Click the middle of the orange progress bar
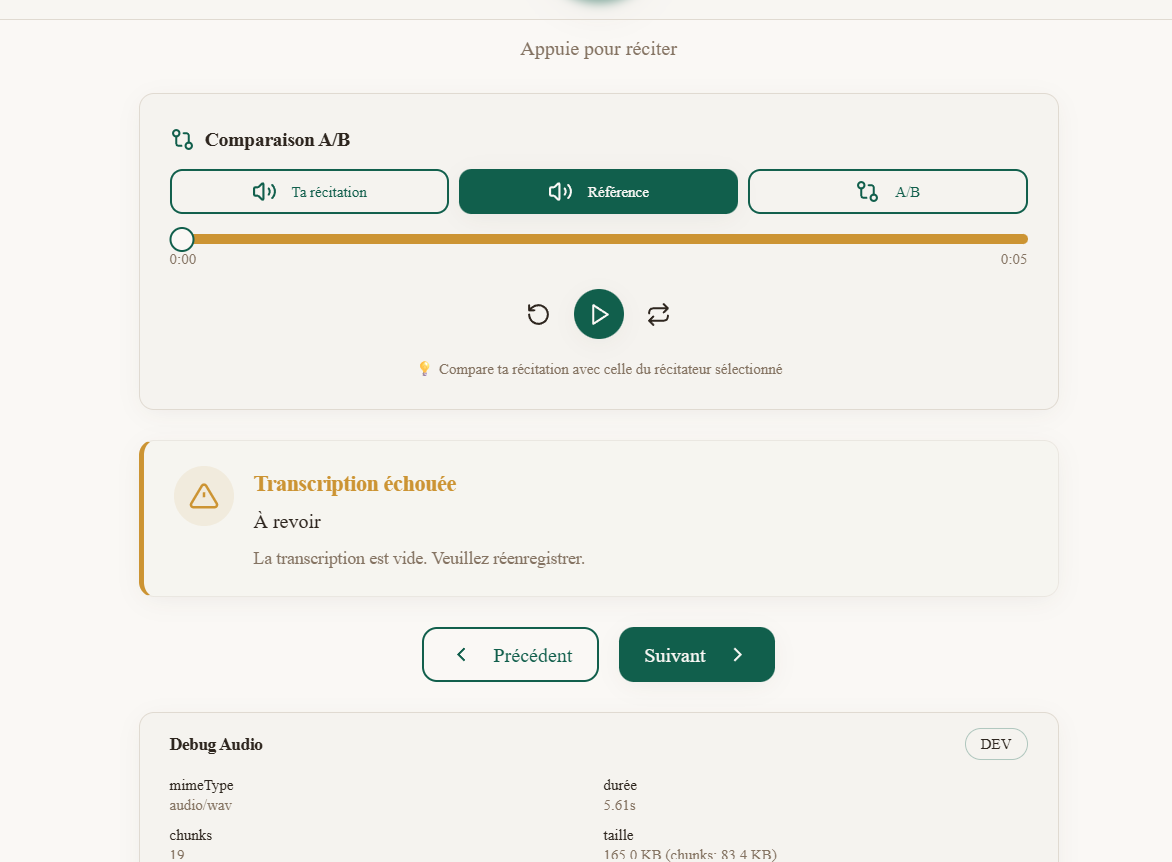The width and height of the screenshot is (1172, 862). click(x=604, y=239)
